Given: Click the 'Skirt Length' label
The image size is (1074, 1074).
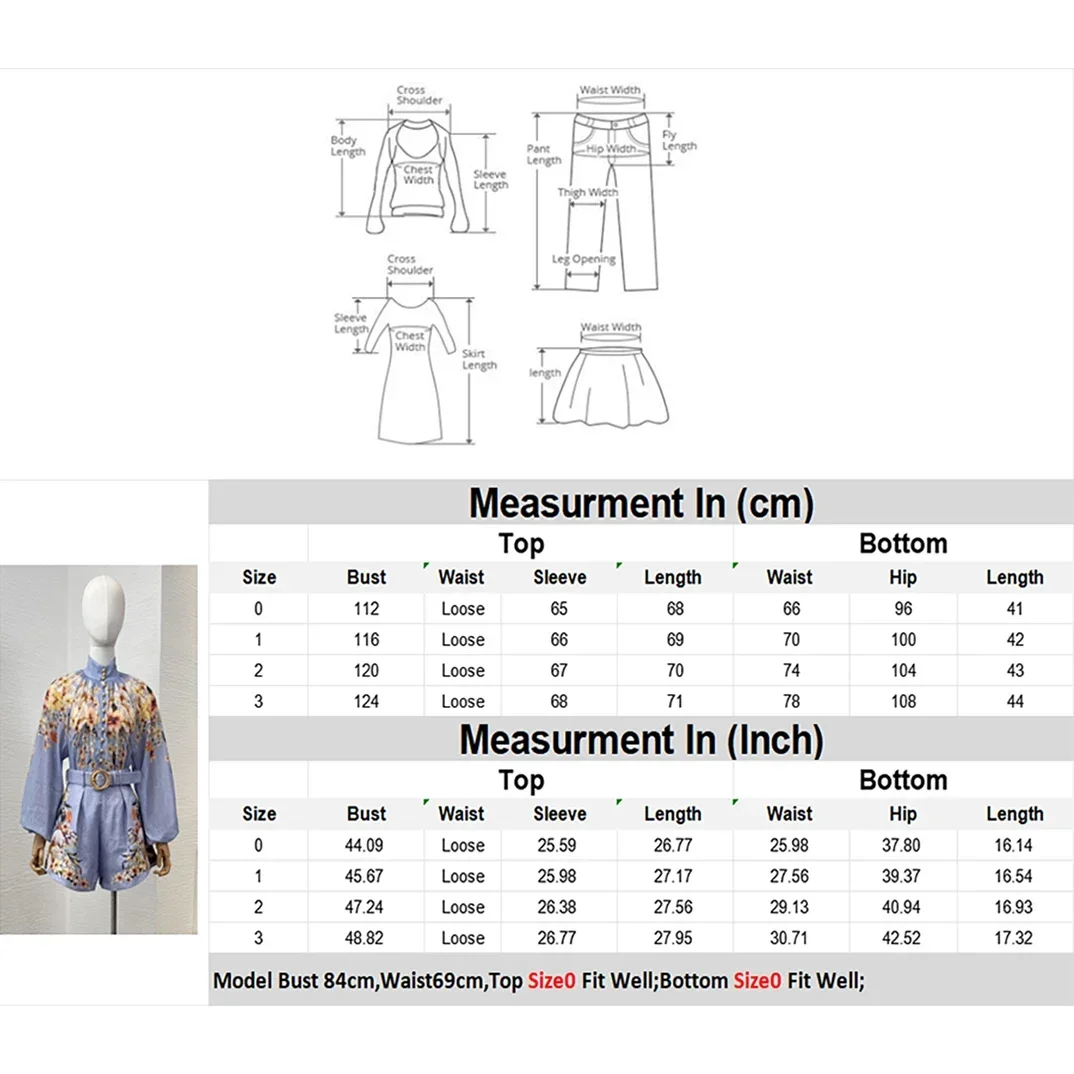Looking at the screenshot, I should tap(479, 360).
